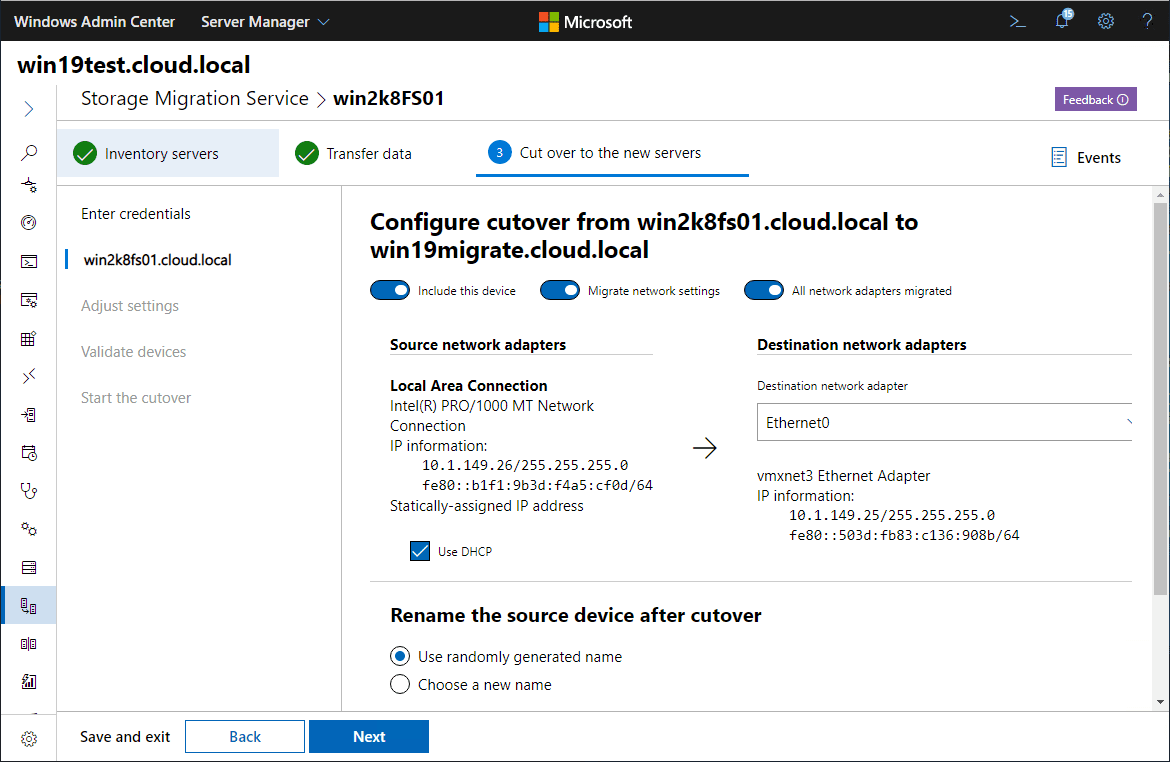Open the notifications bell icon
The height and width of the screenshot is (762, 1170).
click(1062, 21)
